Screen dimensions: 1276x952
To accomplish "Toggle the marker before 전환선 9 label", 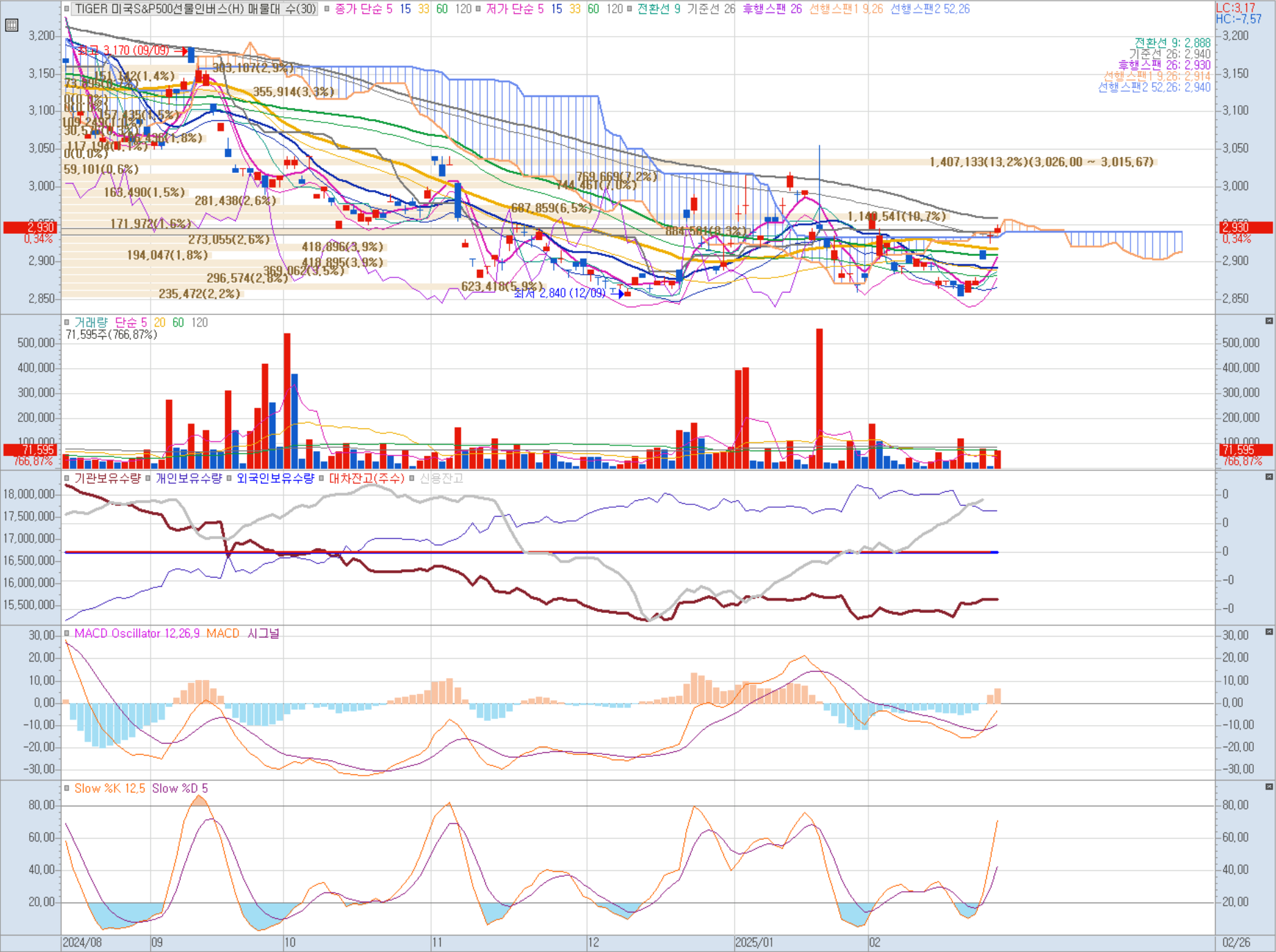I will (630, 9).
